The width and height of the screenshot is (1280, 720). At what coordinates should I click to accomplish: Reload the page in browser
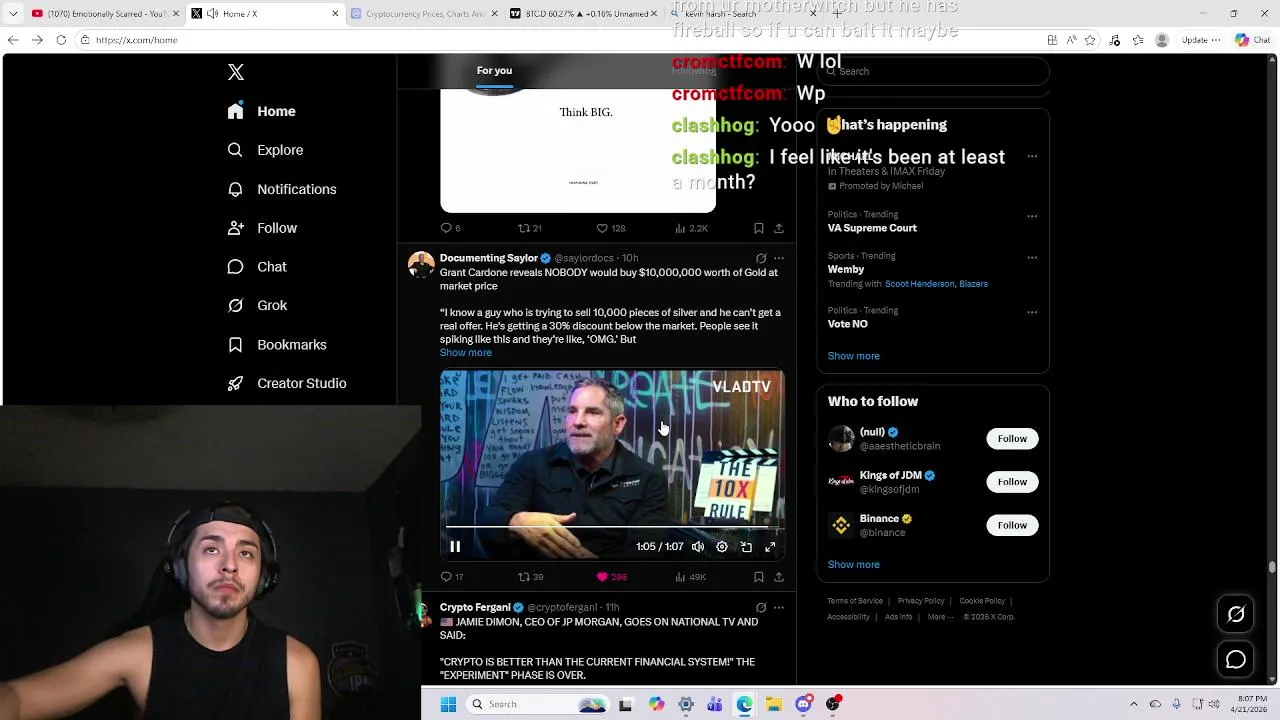tap(61, 40)
